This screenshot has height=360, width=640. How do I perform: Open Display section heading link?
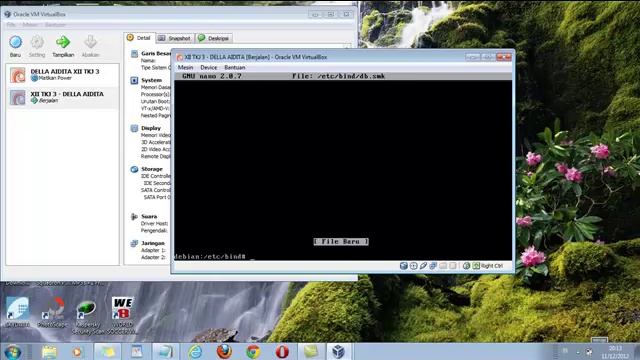pos(151,128)
